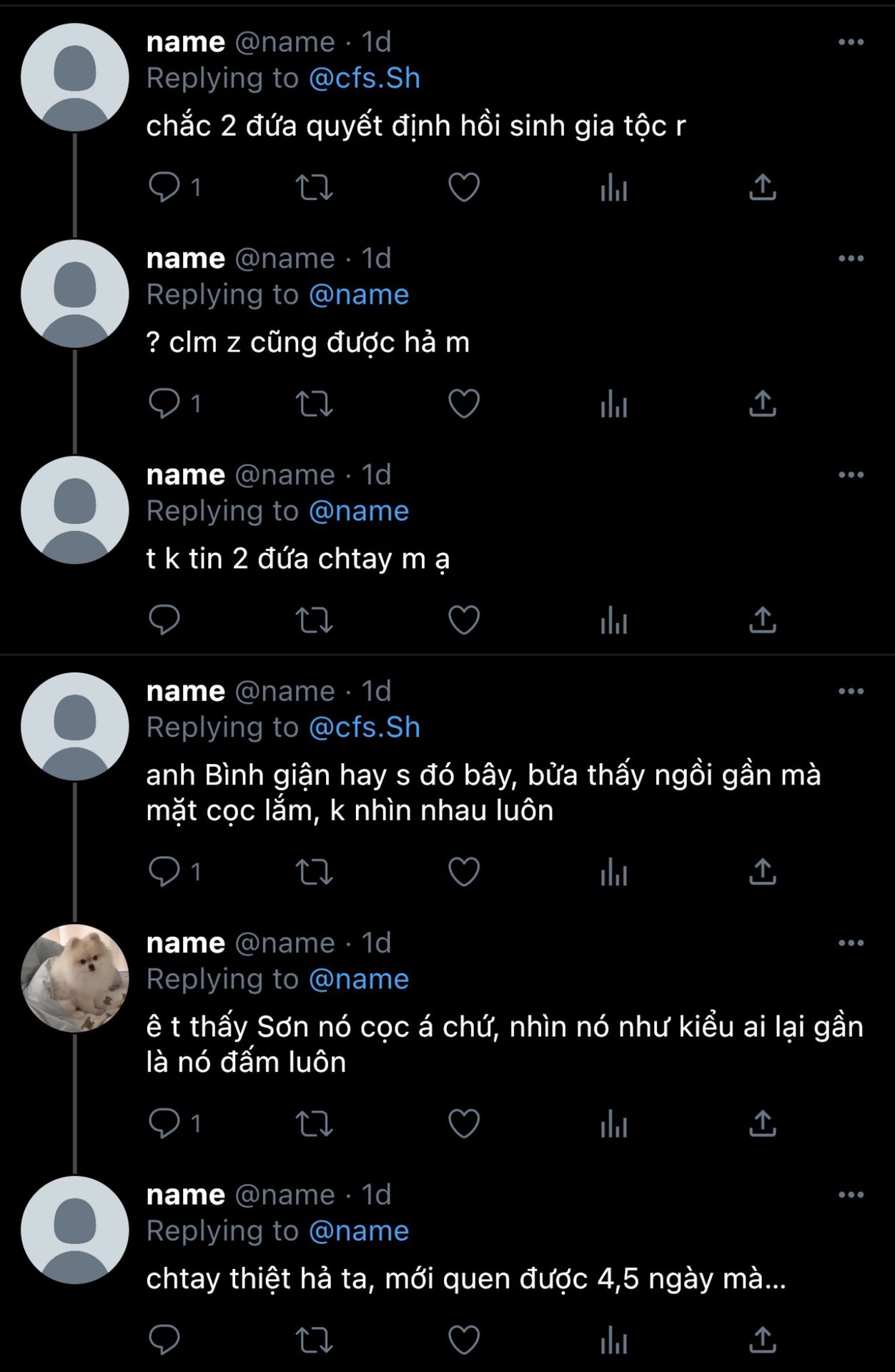
Task: Share the "Sơn nó cọc" tweet
Action: point(763,1123)
